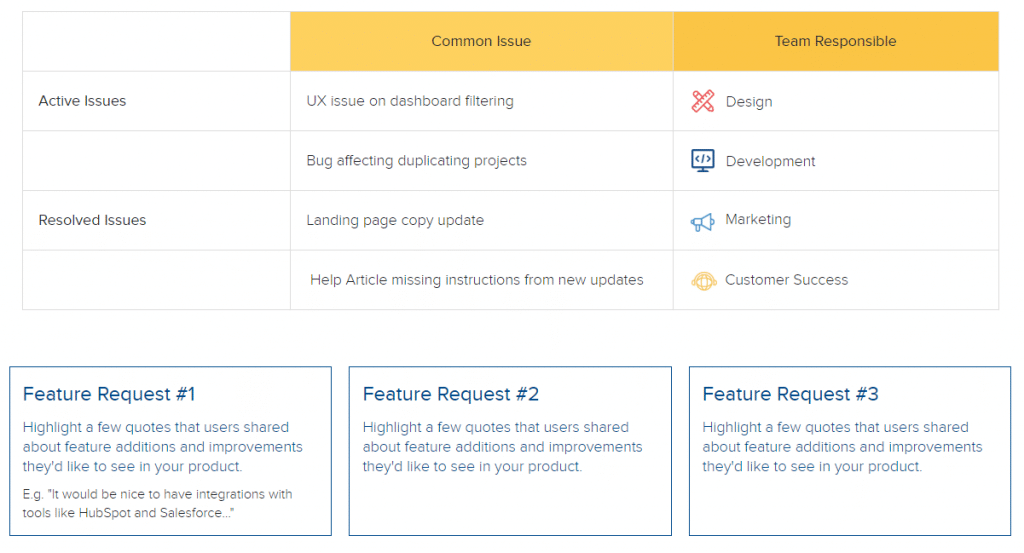Click the HubSpot and Salesforce example quote
This screenshot has height=553, width=1024.
[x=157, y=504]
